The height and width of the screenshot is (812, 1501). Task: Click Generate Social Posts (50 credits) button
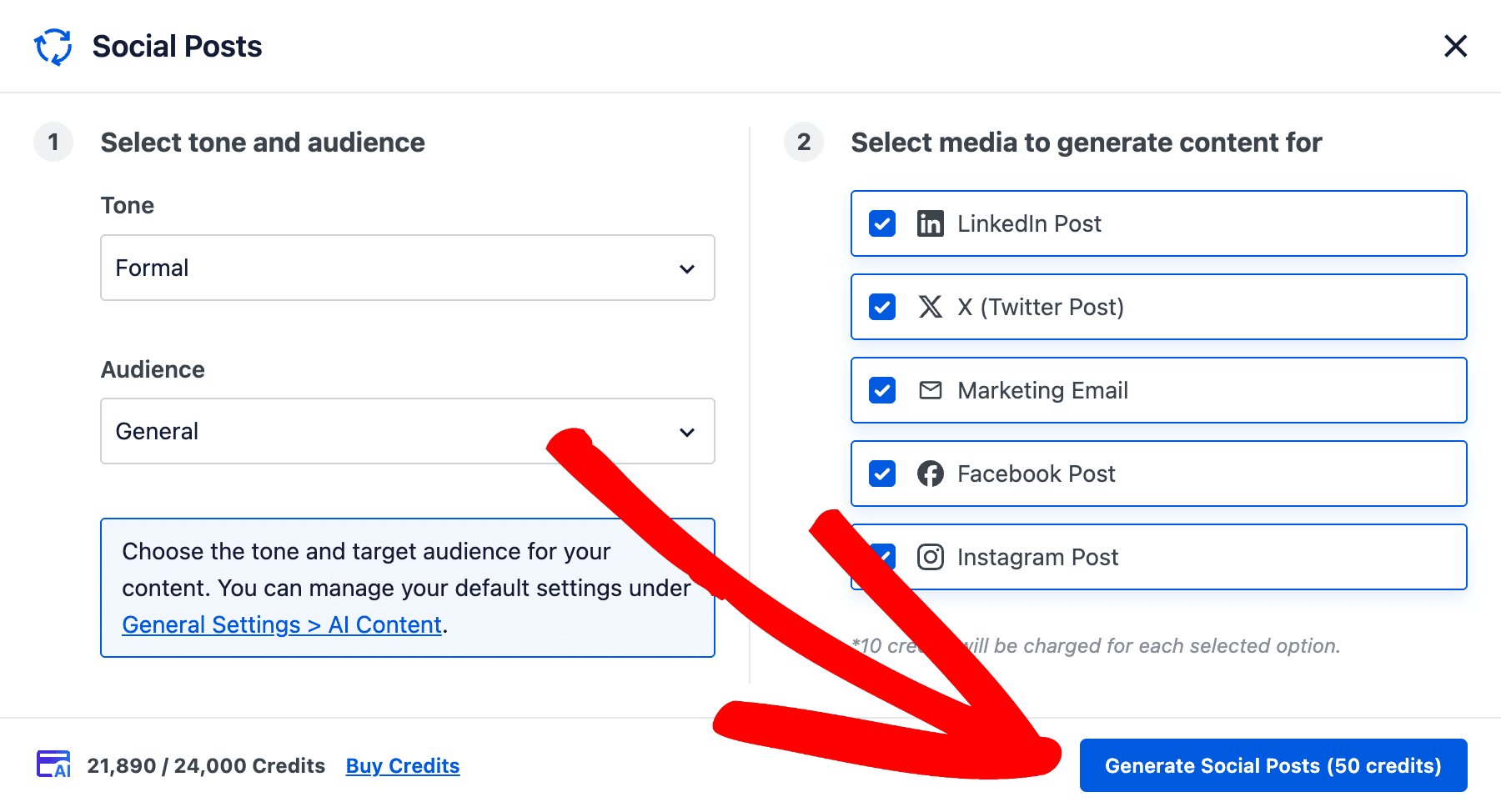pos(1273,765)
